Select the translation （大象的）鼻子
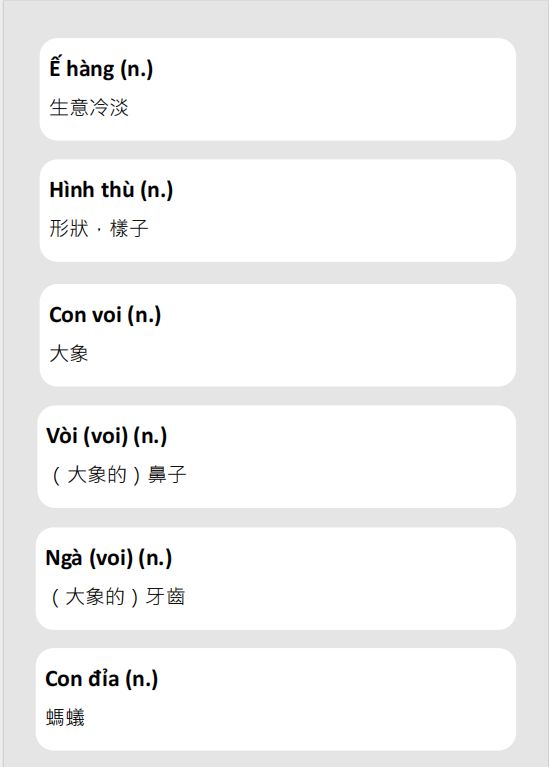Image resolution: width=549 pixels, height=767 pixels. [x=116, y=474]
